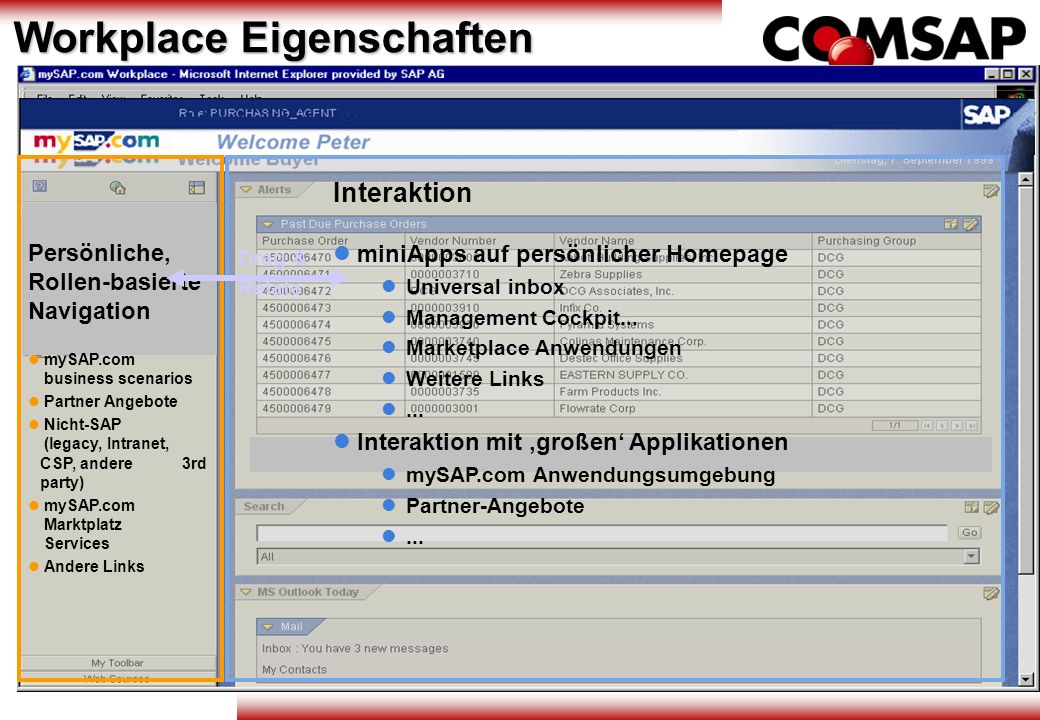Go to the home page globe icon
This screenshot has height=720, width=1040.
pyautogui.click(x=117, y=188)
